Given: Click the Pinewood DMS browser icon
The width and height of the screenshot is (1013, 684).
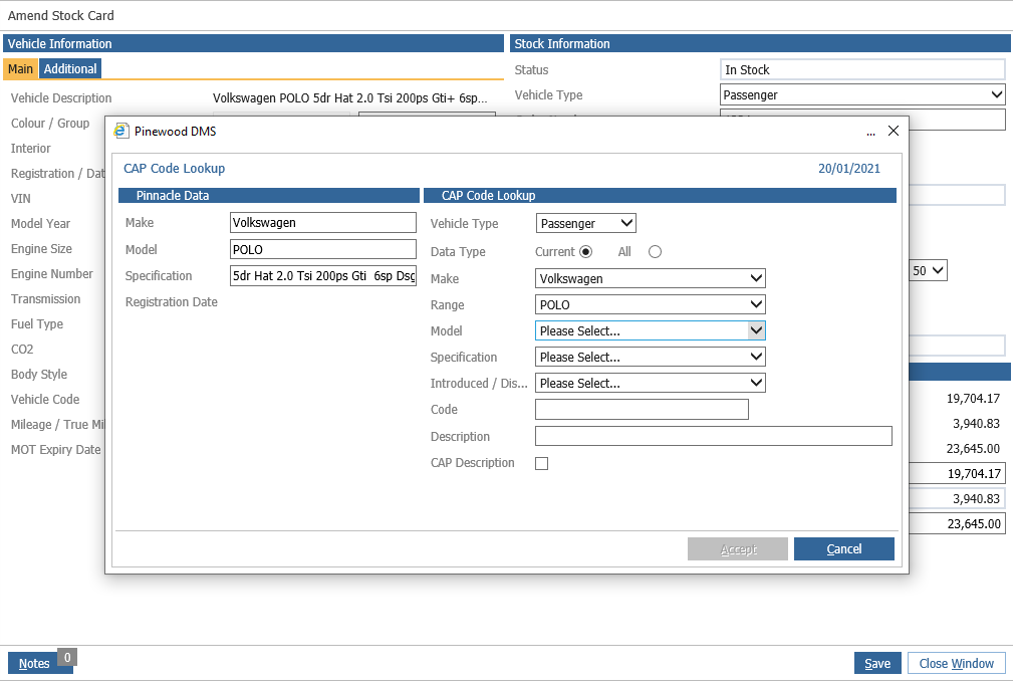Looking at the screenshot, I should click(121, 131).
